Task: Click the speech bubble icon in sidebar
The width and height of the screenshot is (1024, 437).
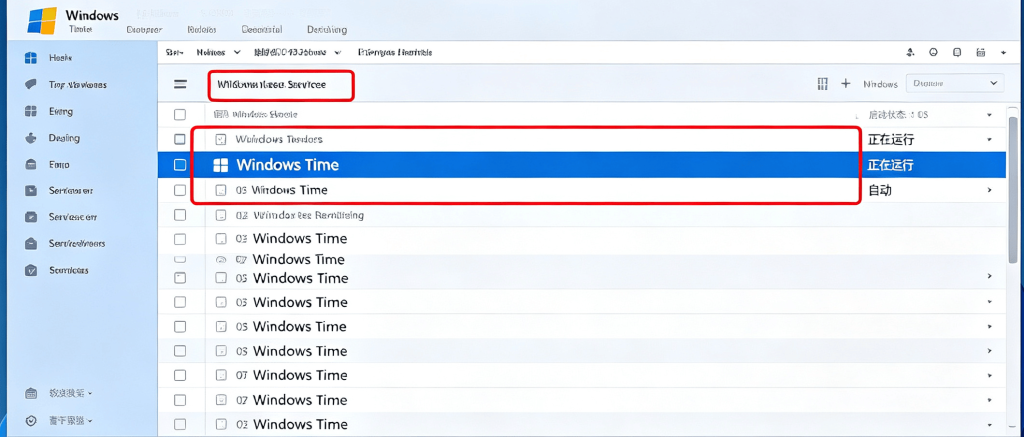Action: click(x=30, y=85)
